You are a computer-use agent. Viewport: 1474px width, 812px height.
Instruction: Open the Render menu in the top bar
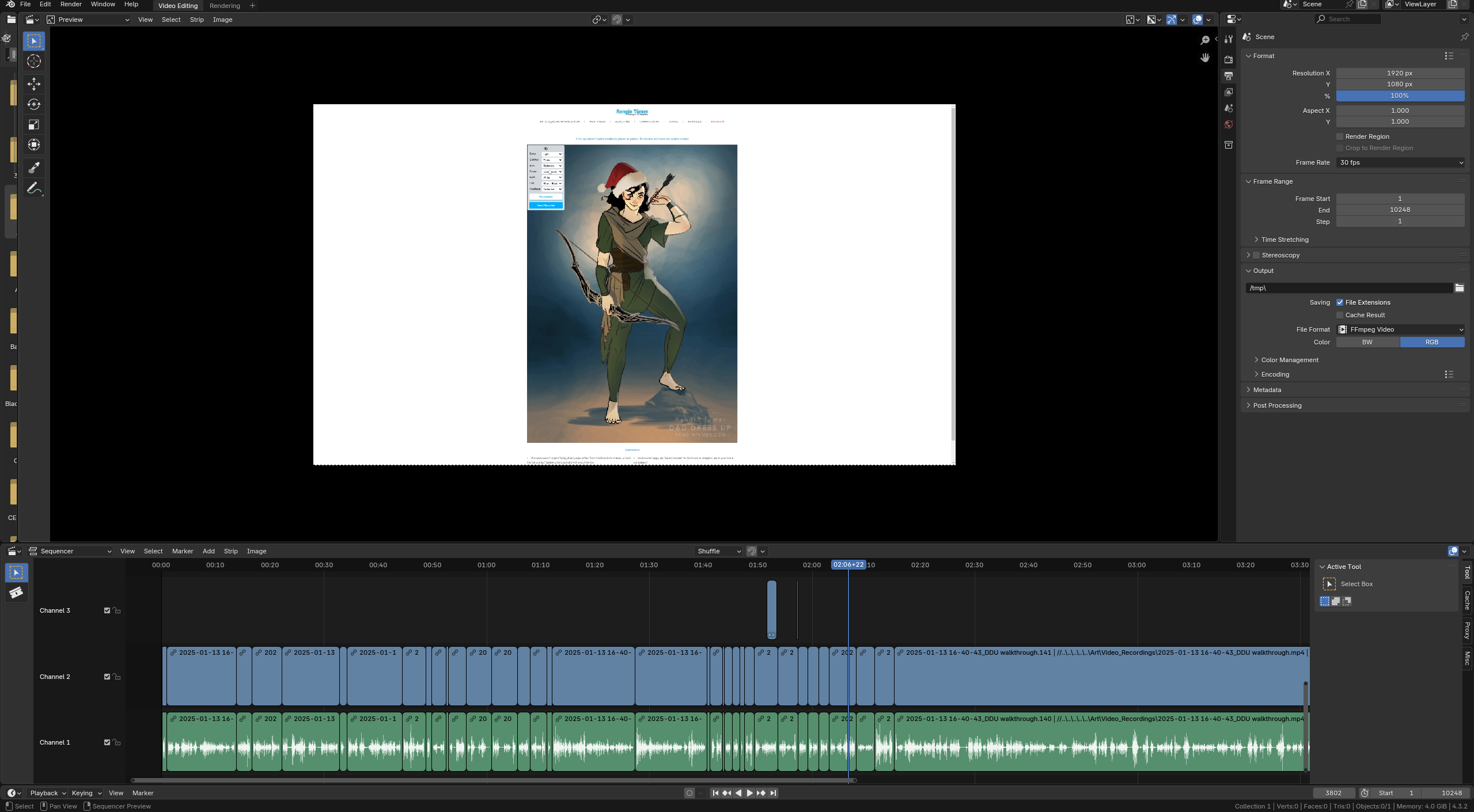pos(71,4)
